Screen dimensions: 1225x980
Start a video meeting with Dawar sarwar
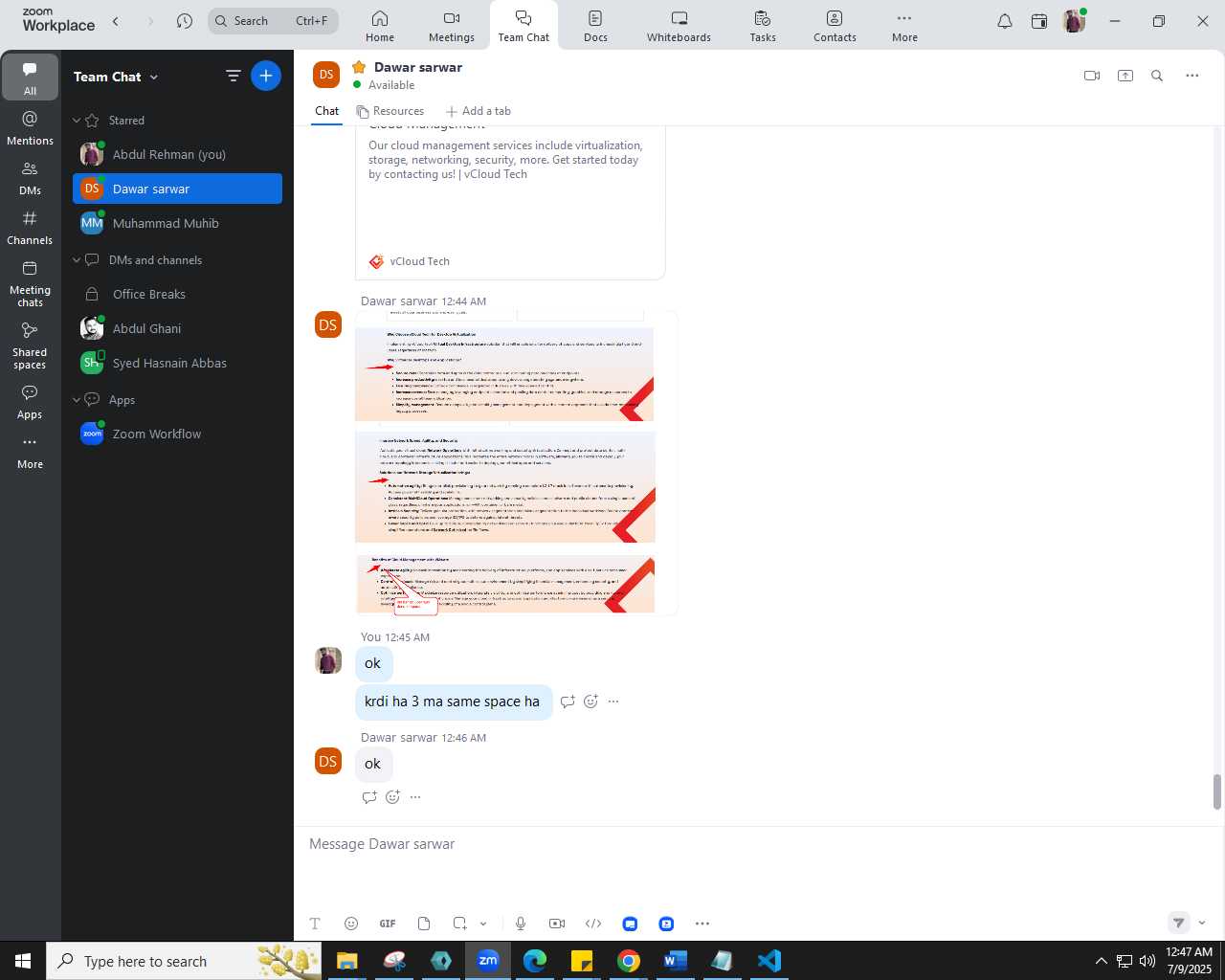pos(1092,76)
